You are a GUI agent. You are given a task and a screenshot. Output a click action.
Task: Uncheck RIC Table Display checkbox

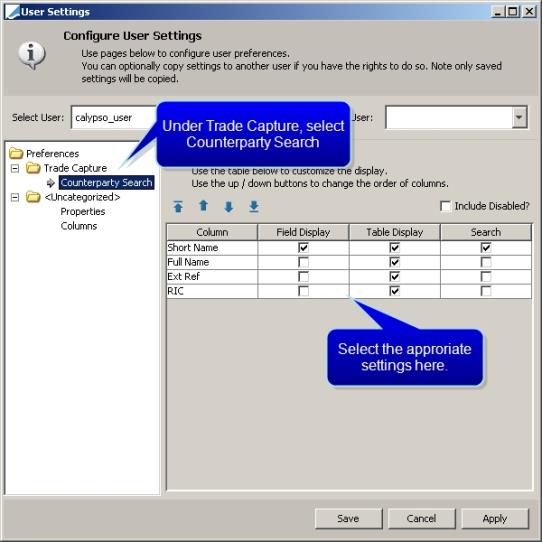click(x=394, y=291)
